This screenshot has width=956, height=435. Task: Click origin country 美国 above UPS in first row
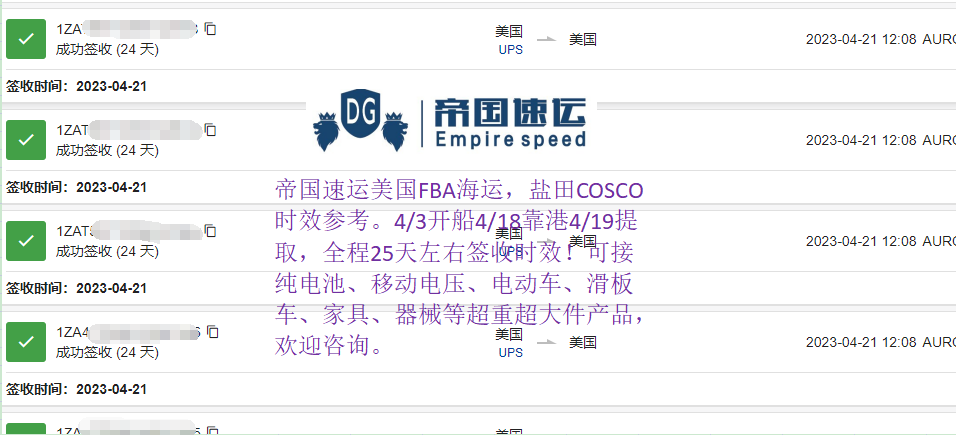coord(509,32)
